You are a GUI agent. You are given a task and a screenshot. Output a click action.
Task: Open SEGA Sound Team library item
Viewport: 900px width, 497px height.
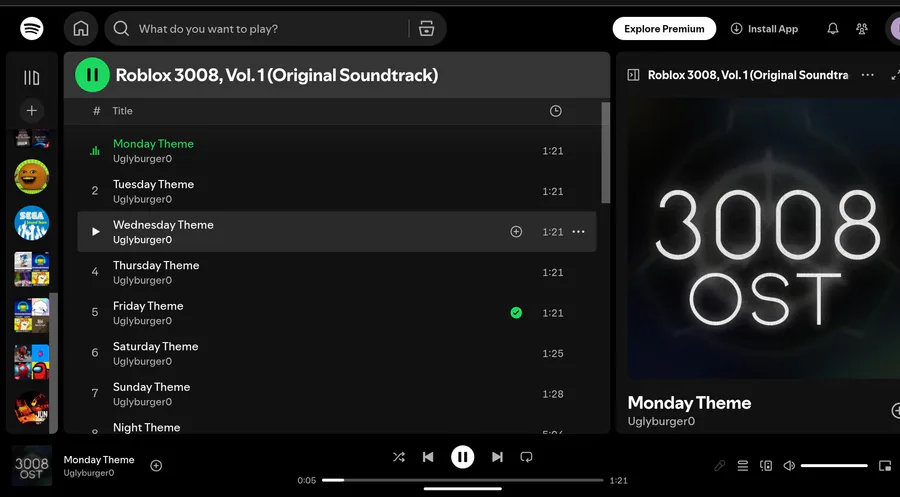coord(32,222)
